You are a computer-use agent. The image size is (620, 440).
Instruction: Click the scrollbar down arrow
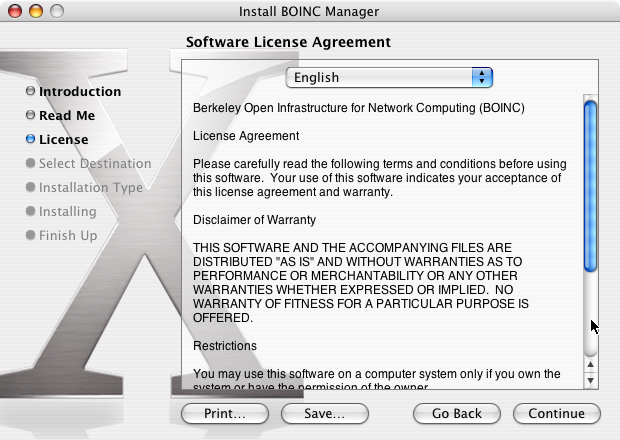click(590, 380)
